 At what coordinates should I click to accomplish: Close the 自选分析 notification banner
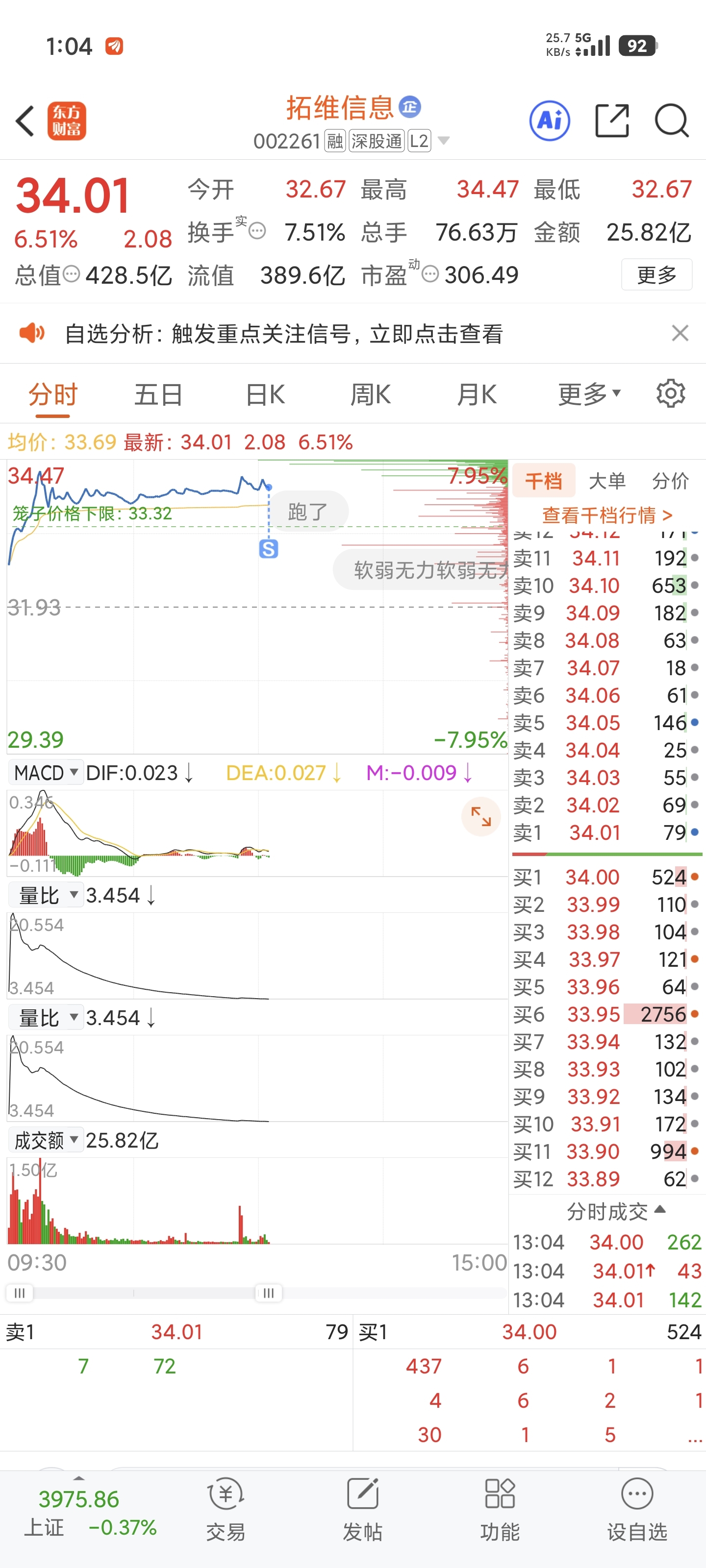click(x=680, y=333)
